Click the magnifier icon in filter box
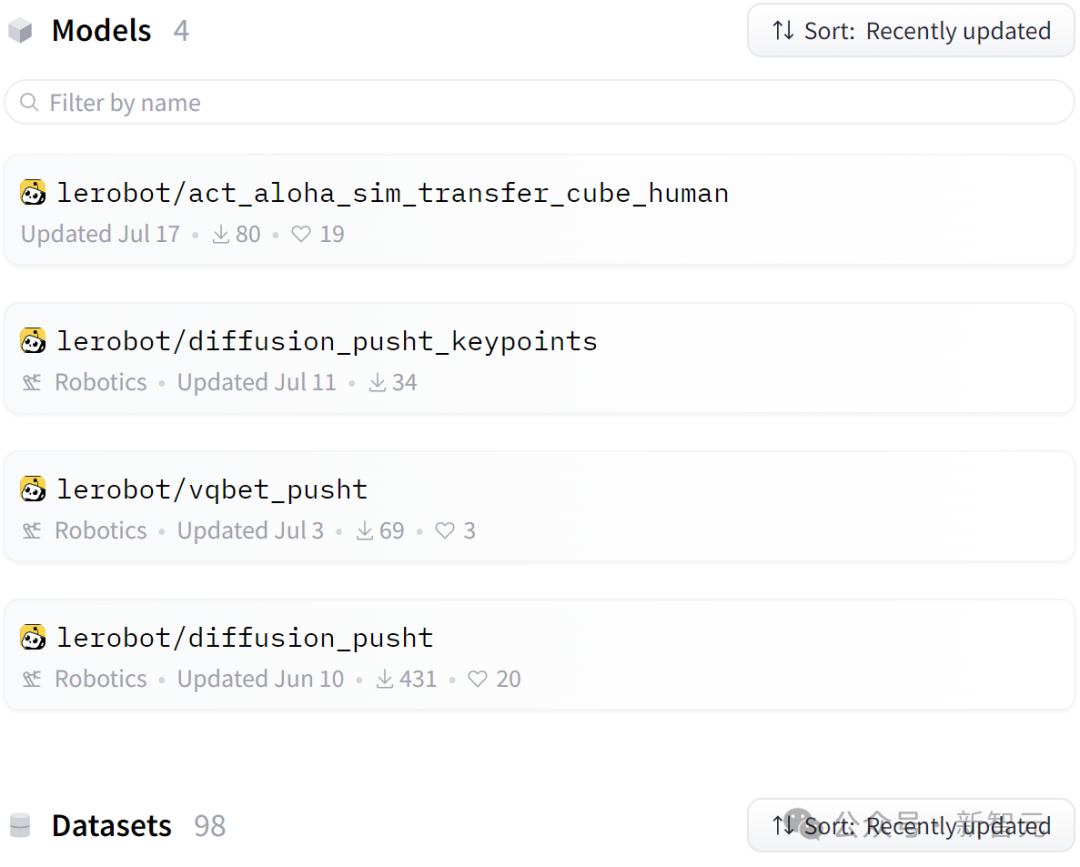Viewport: 1080px width, 867px height. [x=30, y=103]
